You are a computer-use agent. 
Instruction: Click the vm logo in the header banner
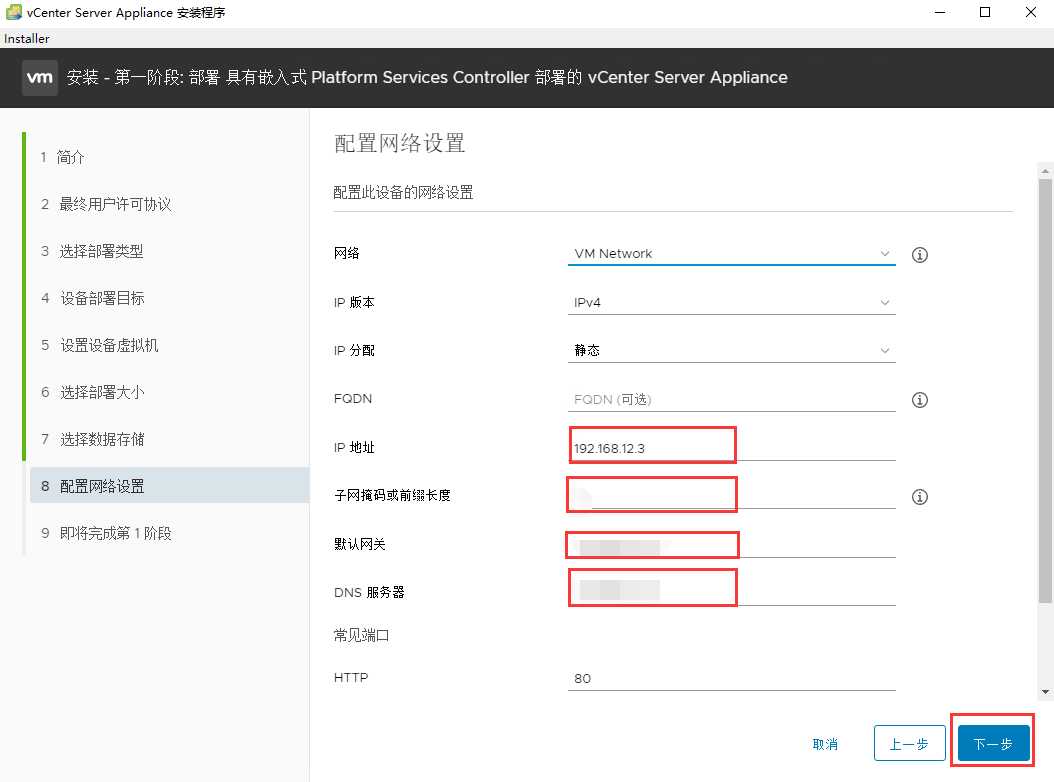tap(40, 77)
